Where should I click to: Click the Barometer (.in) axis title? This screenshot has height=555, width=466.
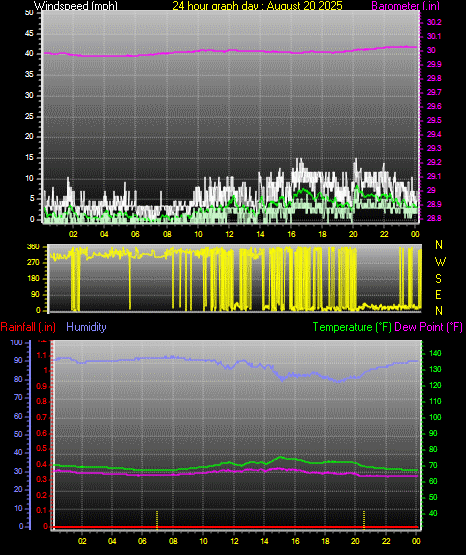pyautogui.click(x=405, y=6)
